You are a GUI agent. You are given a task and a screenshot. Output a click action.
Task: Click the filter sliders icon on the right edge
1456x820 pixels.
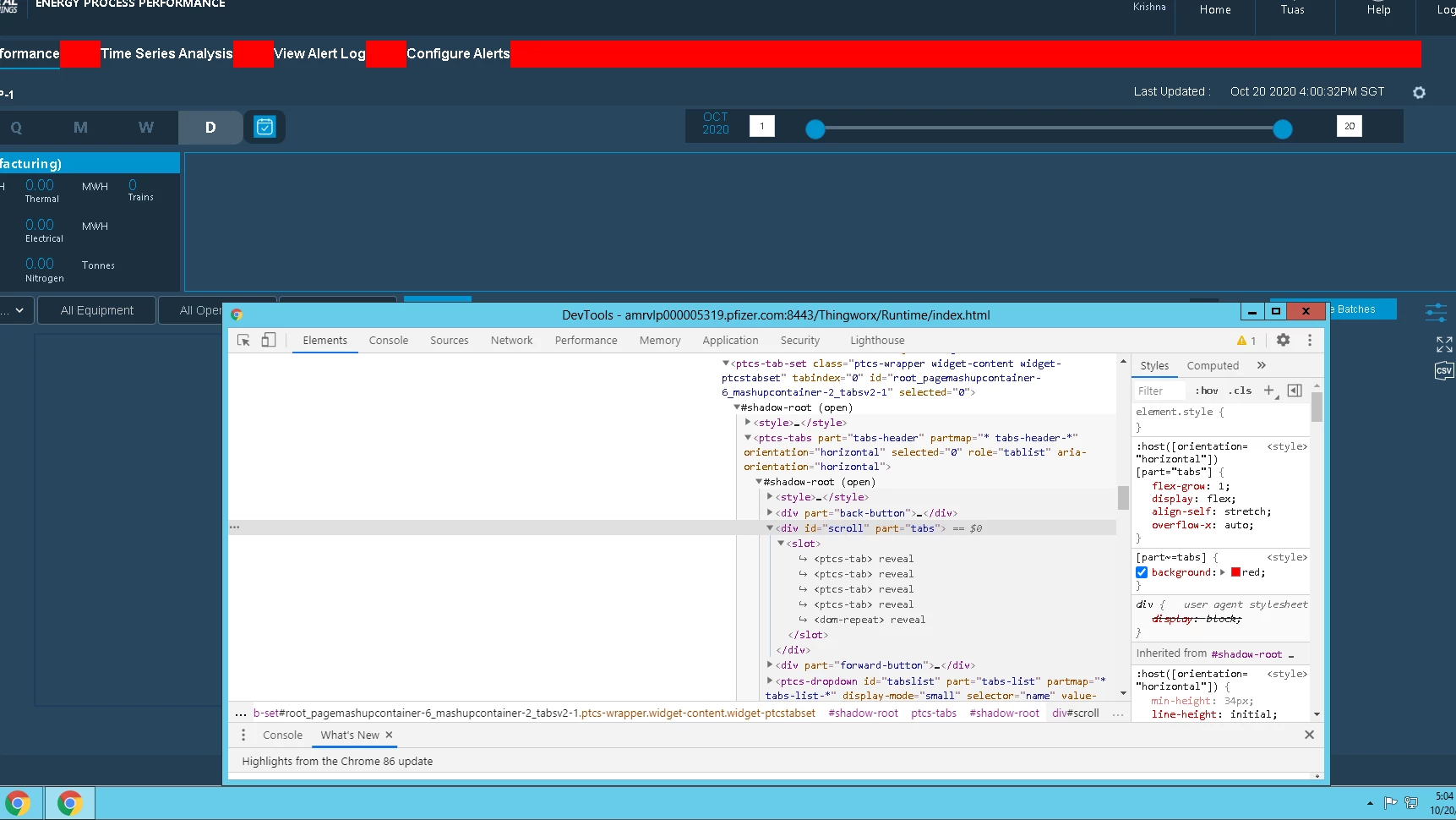1436,312
